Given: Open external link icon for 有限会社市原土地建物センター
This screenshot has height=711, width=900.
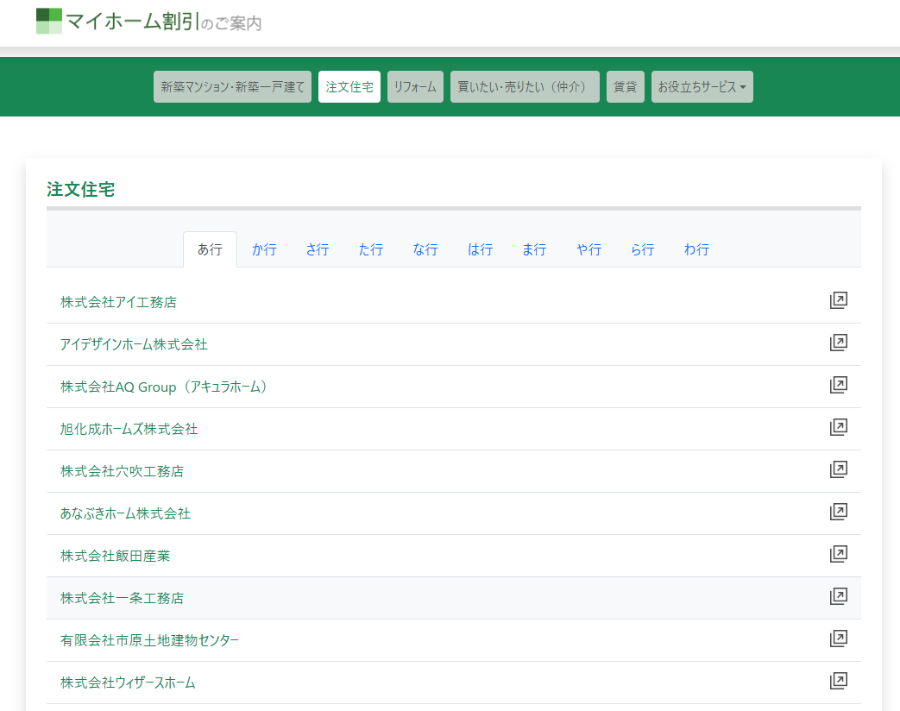Looking at the screenshot, I should (x=838, y=638).
